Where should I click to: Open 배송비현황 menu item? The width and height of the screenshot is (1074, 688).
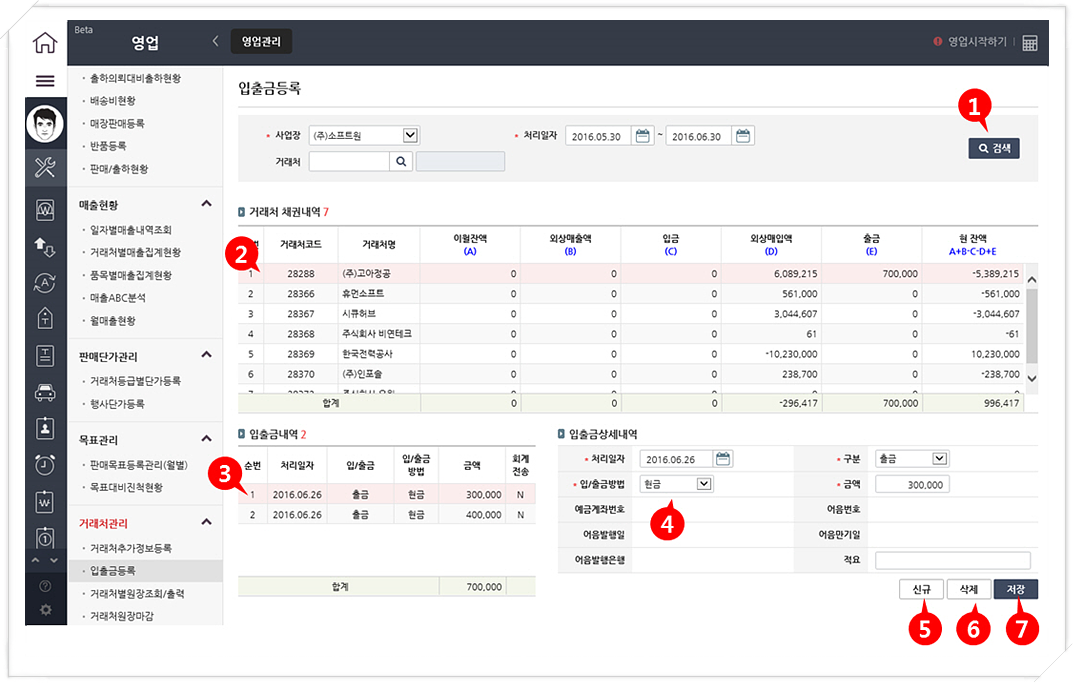point(112,101)
